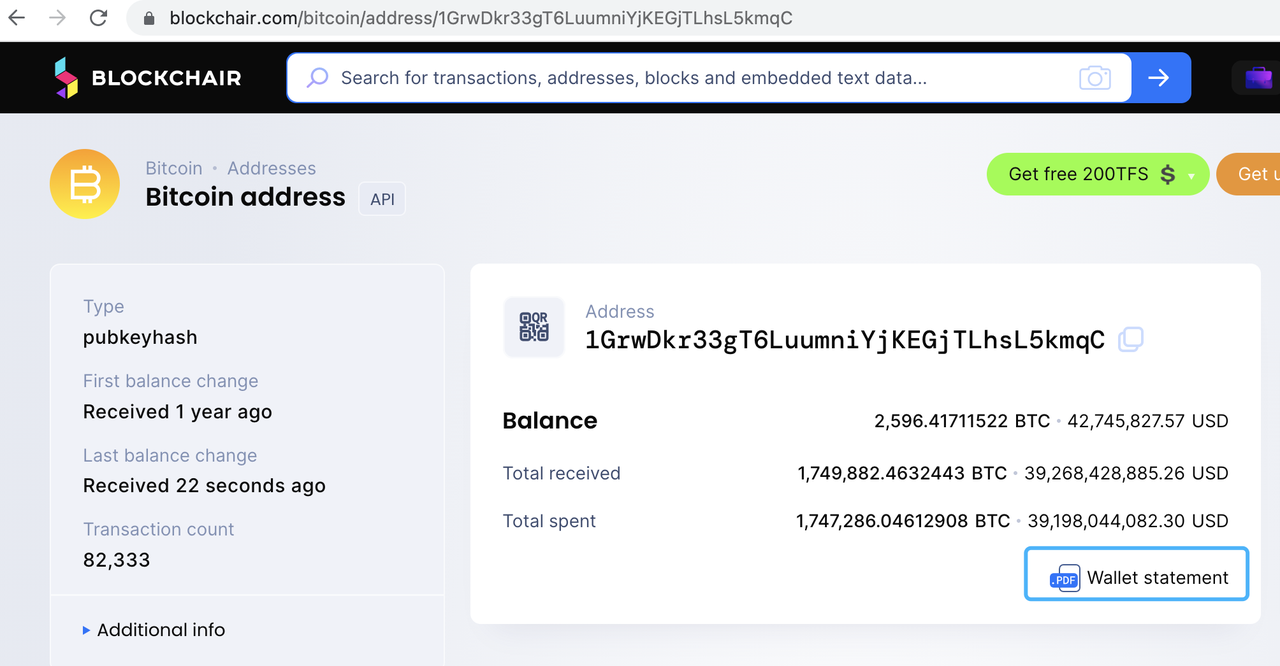
Task: Focus the Blockchair search input field
Action: [x=700, y=78]
